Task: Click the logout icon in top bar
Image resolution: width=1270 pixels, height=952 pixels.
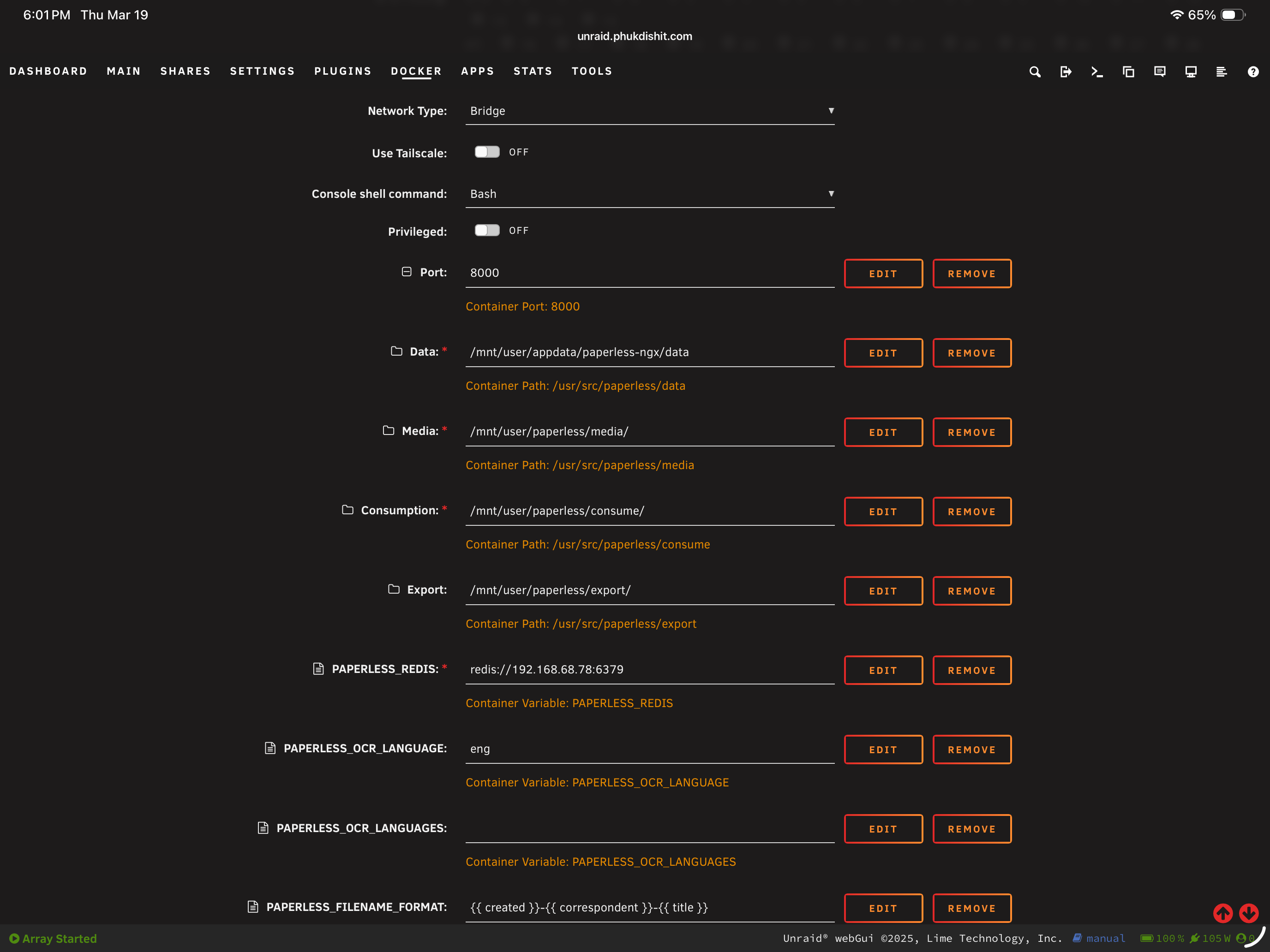Action: coord(1066,72)
